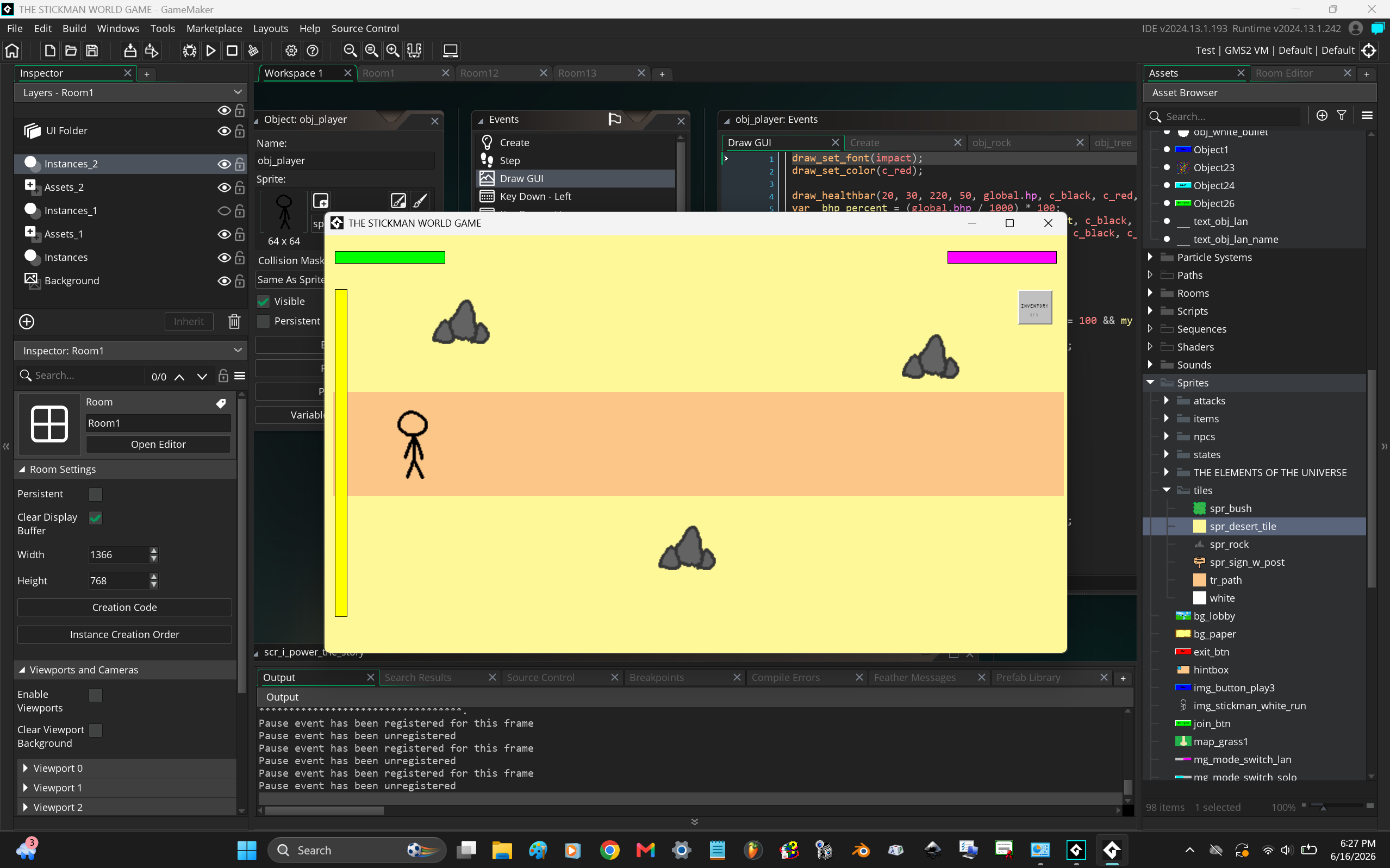Uncheck the Visible checkbox for obj_player
This screenshot has height=868, width=1390.
pos(263,302)
